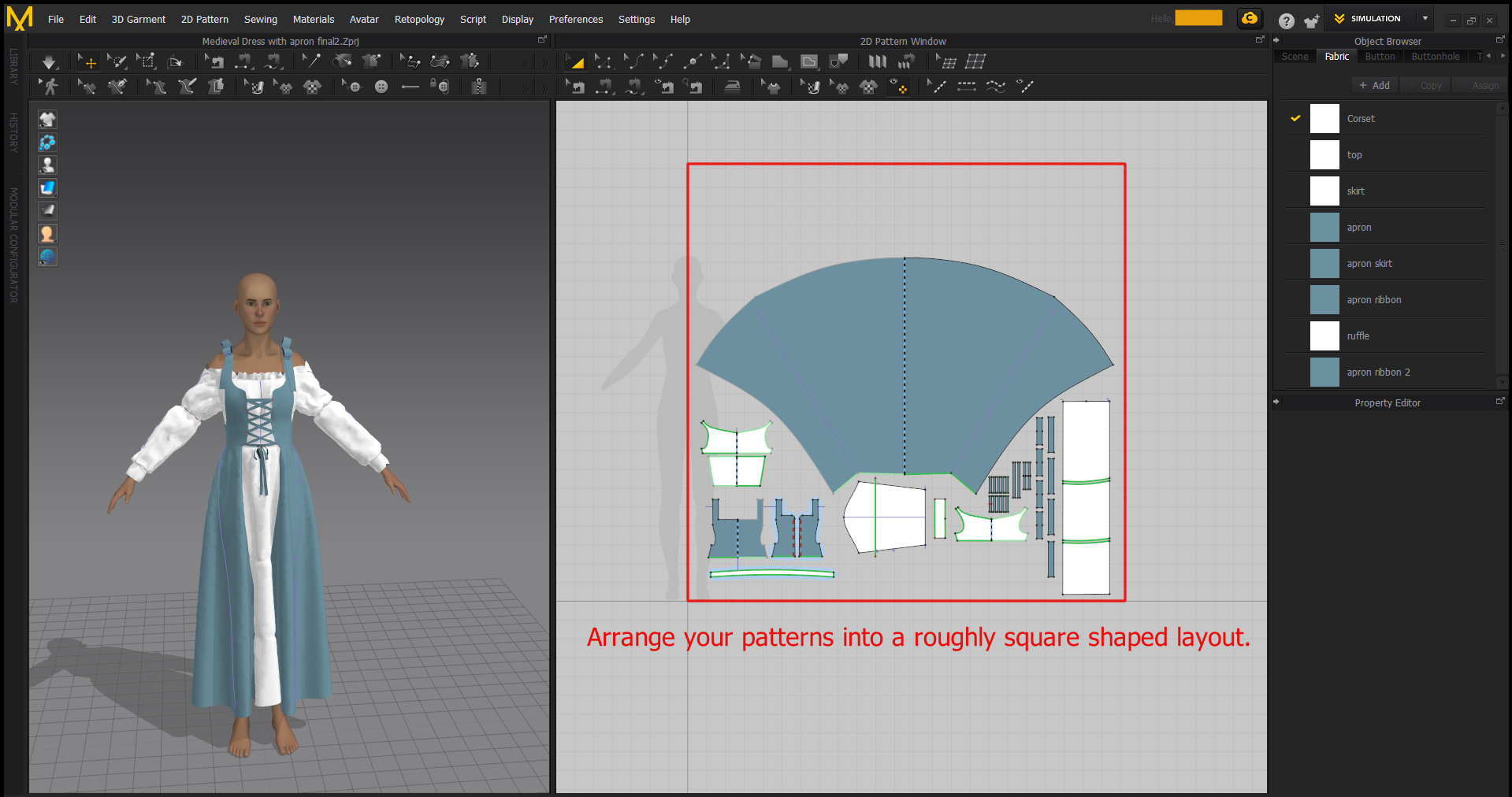Switch to the Scene tab

(1295, 57)
